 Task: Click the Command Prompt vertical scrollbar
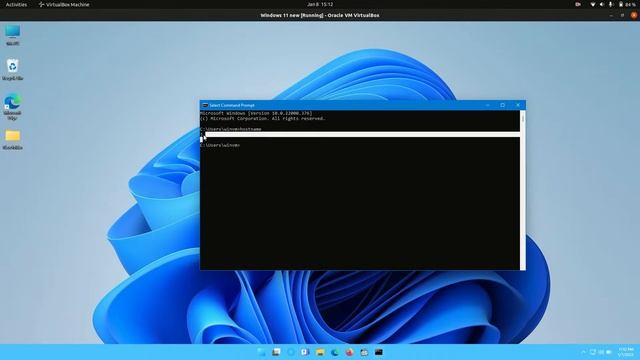[523, 190]
